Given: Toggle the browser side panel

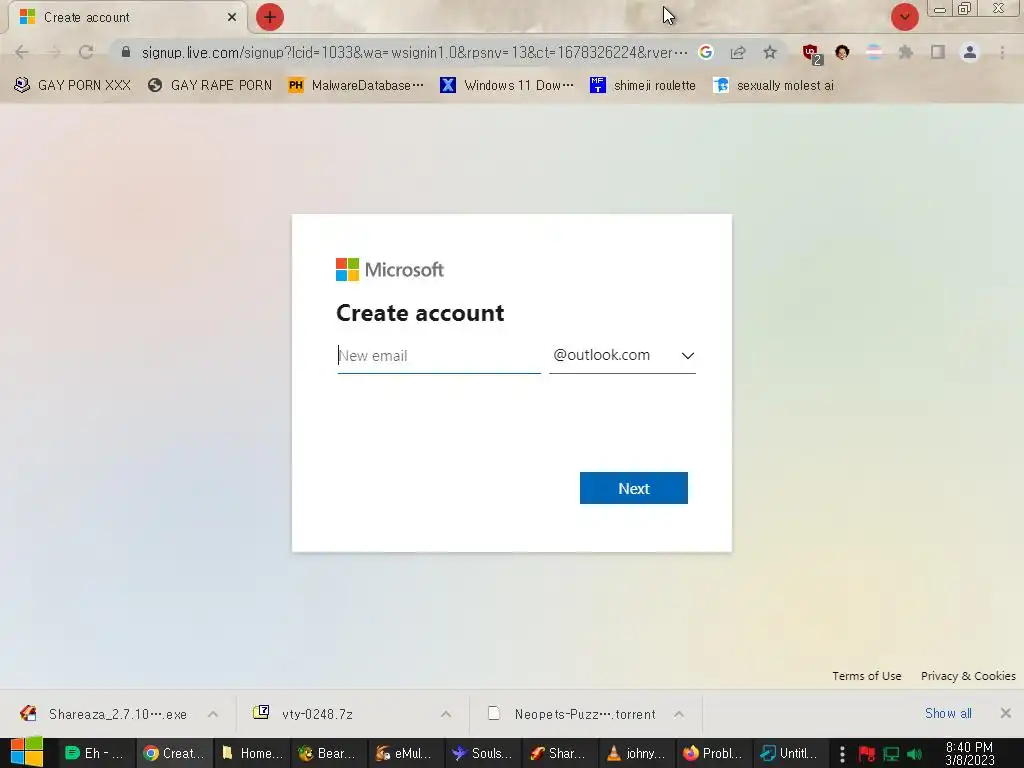Looking at the screenshot, I should click(938, 52).
